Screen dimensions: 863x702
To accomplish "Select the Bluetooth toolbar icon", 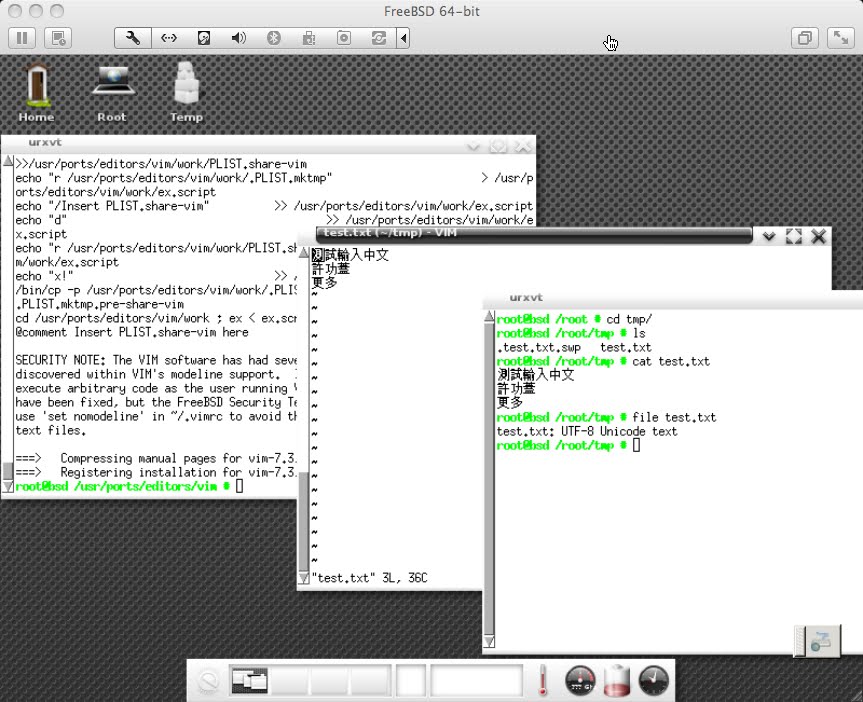I will [273, 37].
